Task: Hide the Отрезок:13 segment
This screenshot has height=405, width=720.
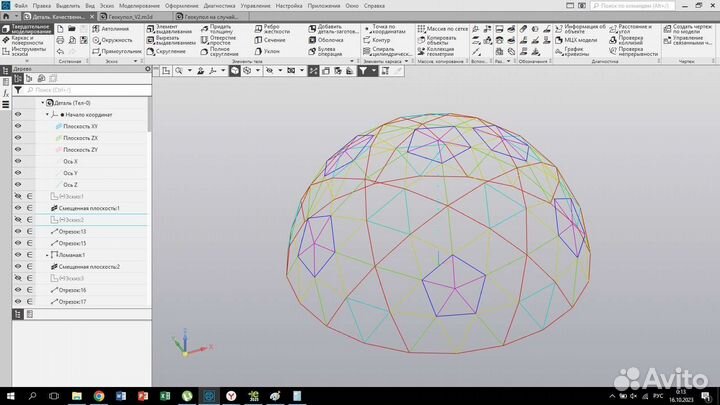Action: pos(18,231)
